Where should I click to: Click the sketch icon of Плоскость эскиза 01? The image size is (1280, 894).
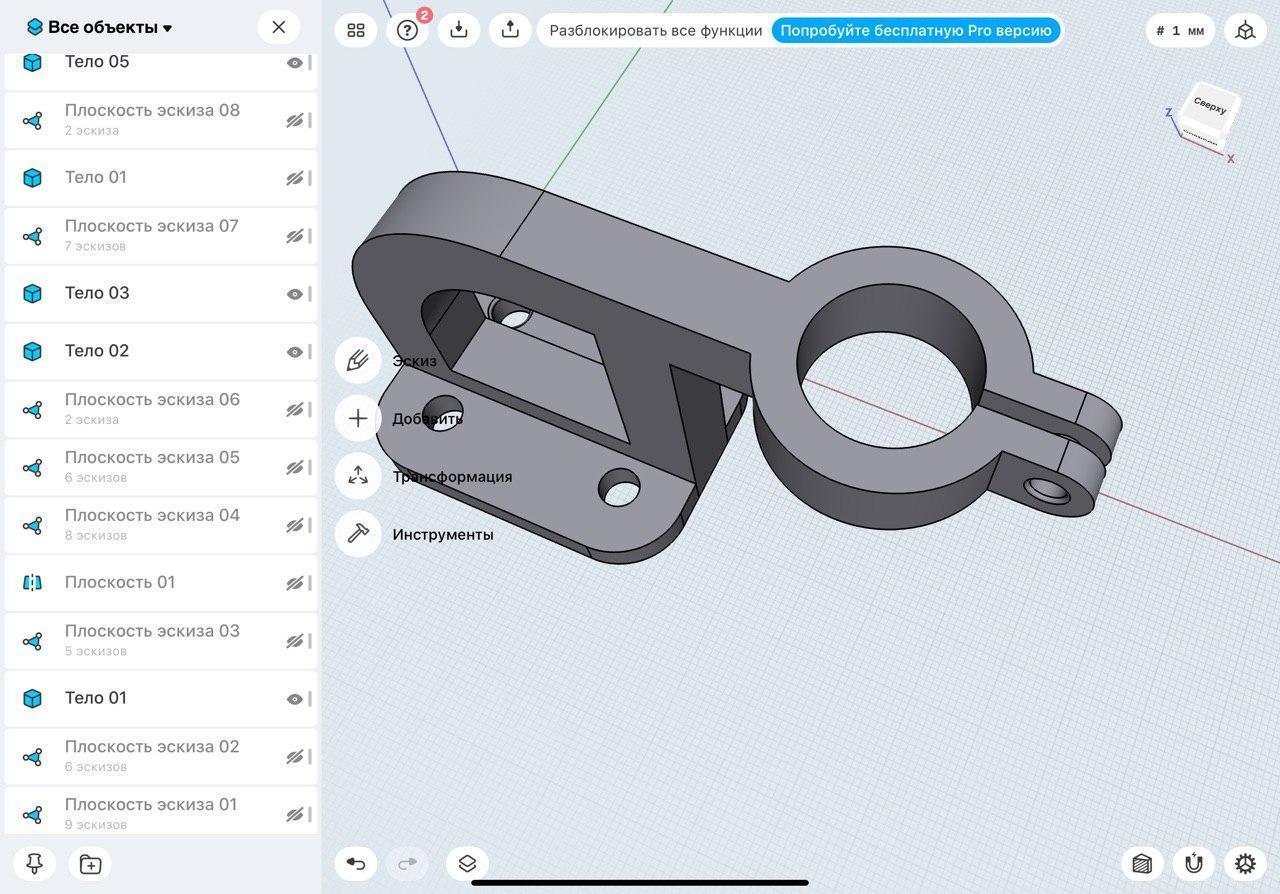(33, 814)
